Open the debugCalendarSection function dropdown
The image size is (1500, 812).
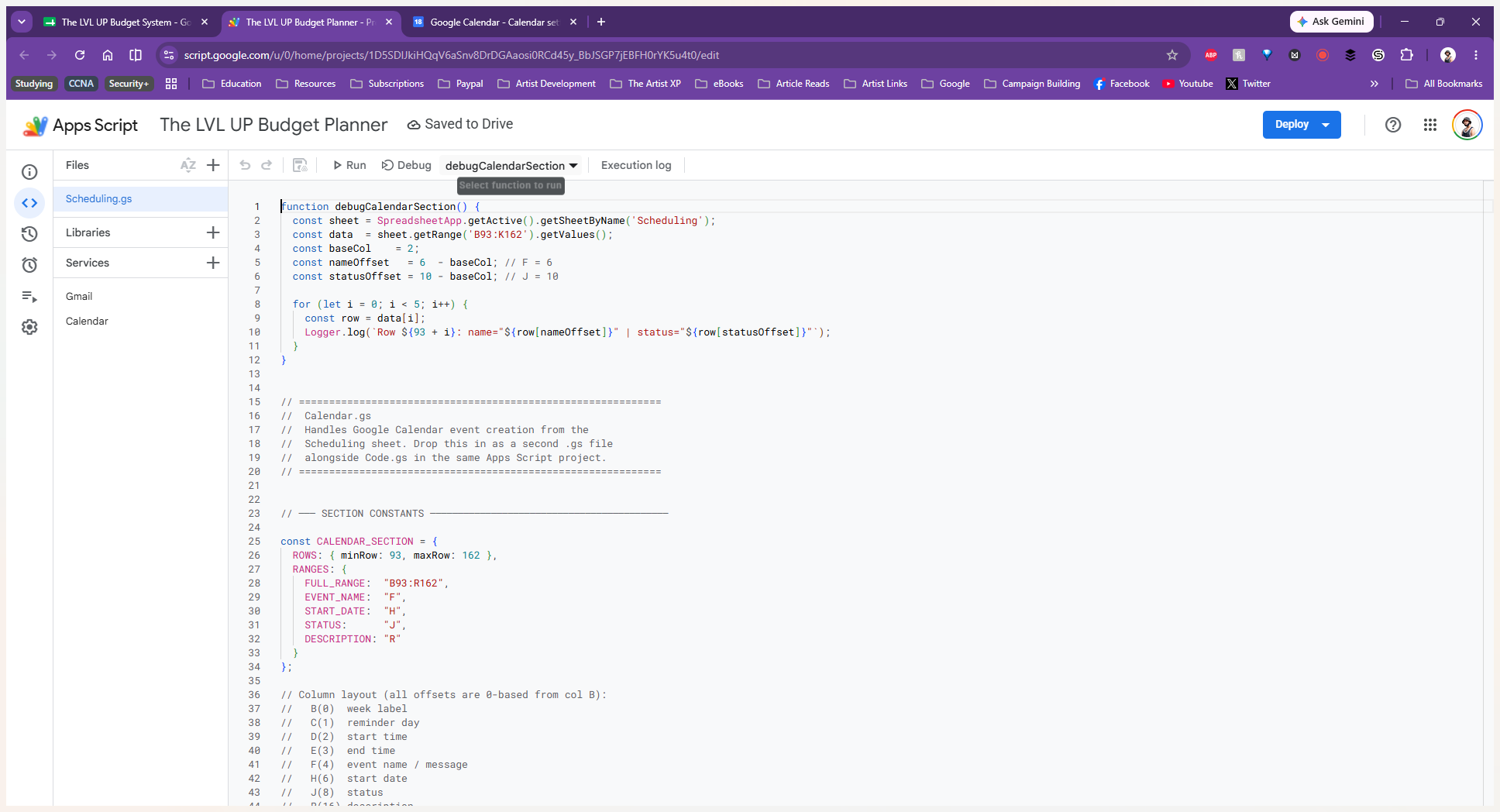511,166
